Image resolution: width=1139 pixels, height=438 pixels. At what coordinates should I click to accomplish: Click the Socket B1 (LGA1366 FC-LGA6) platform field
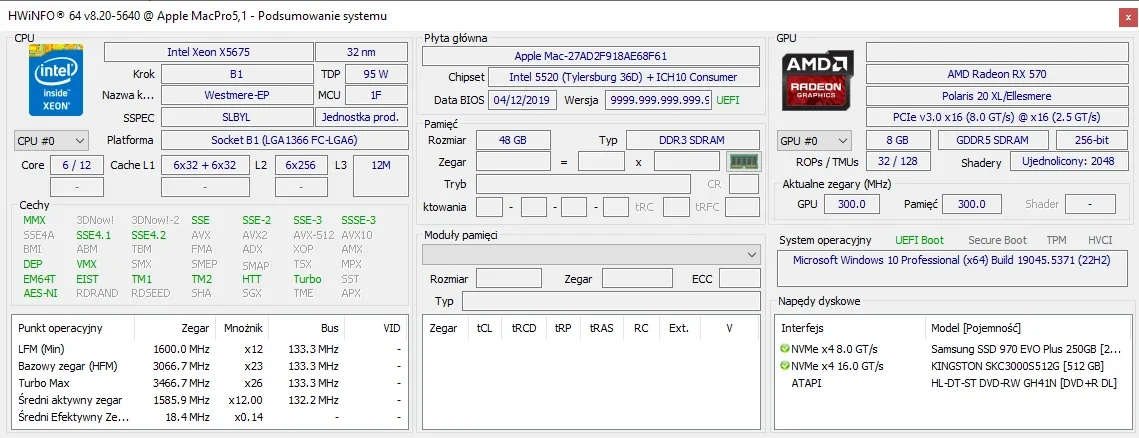pos(284,140)
